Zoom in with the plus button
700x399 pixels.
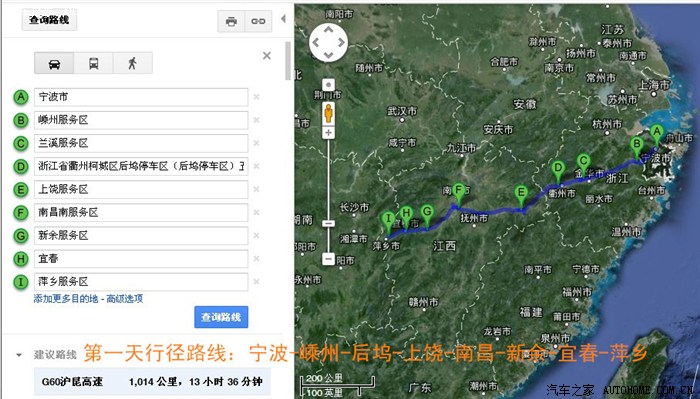coord(329,133)
